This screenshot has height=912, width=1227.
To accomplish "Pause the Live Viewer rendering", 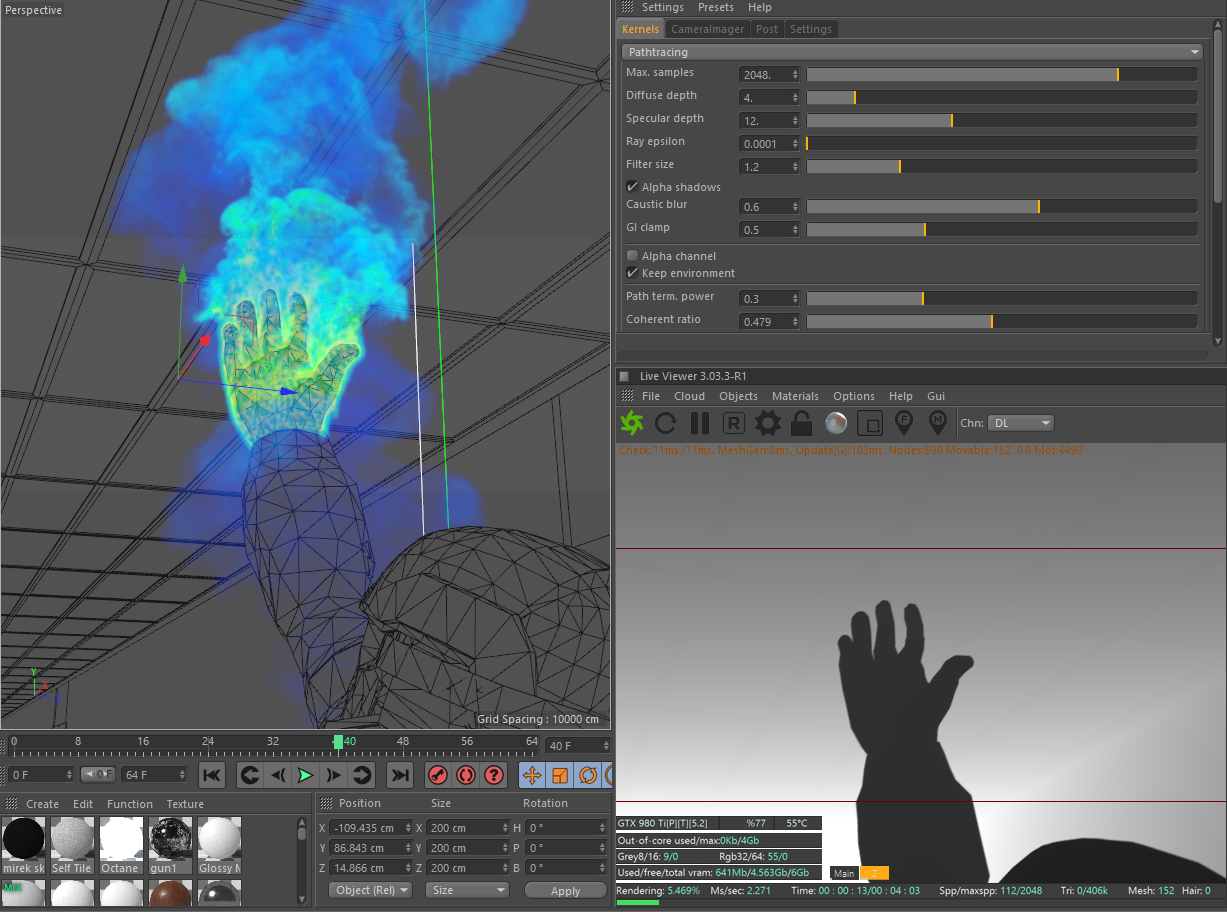I will pyautogui.click(x=700, y=423).
